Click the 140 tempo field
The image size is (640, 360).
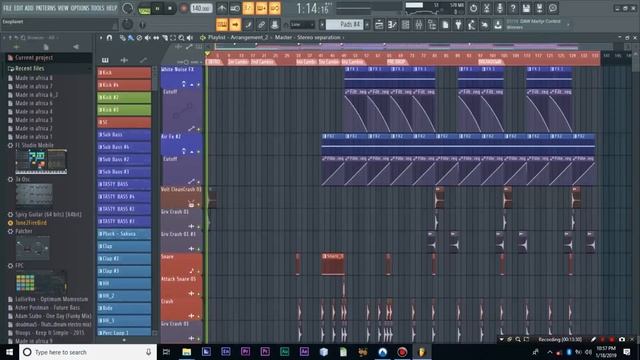tap(201, 8)
